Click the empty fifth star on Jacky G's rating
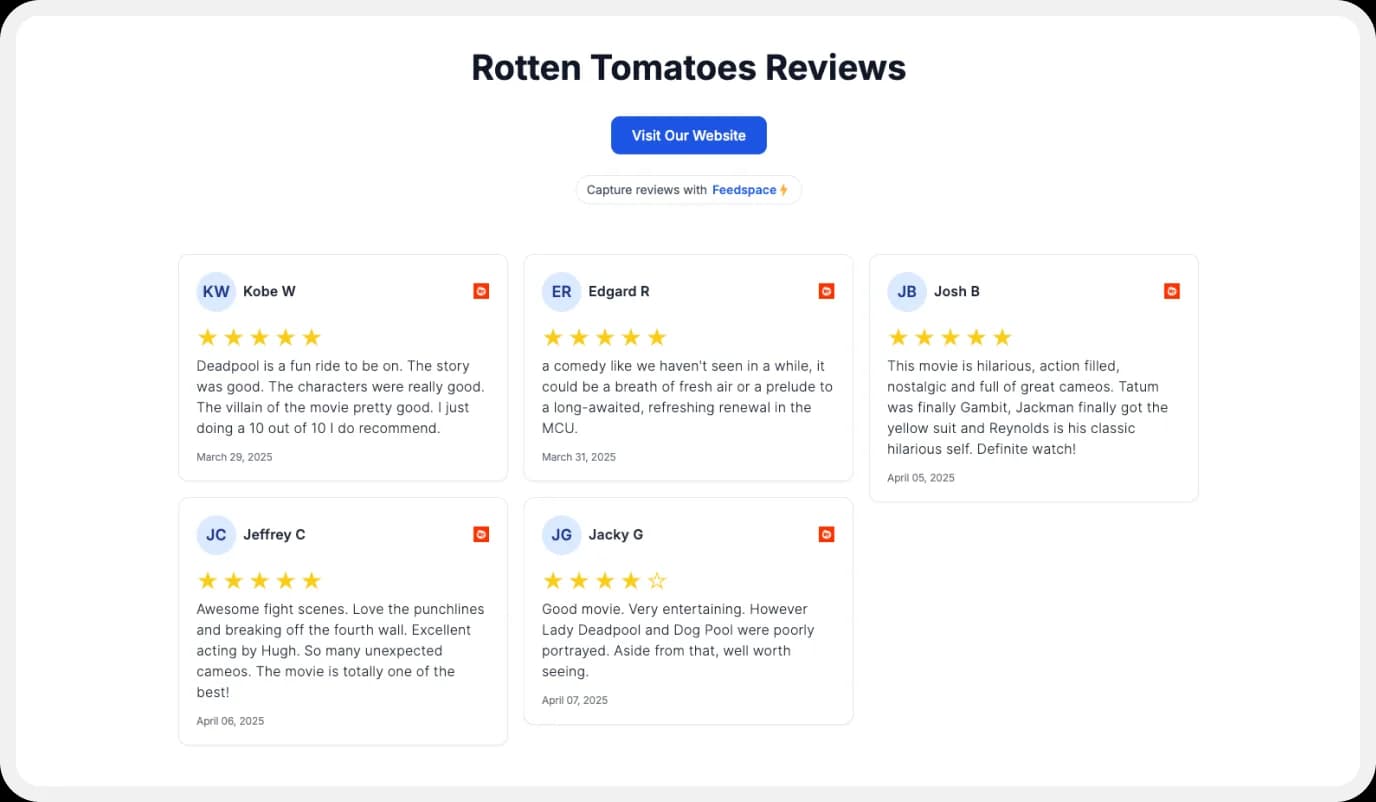Image resolution: width=1376 pixels, height=802 pixels. 658,580
